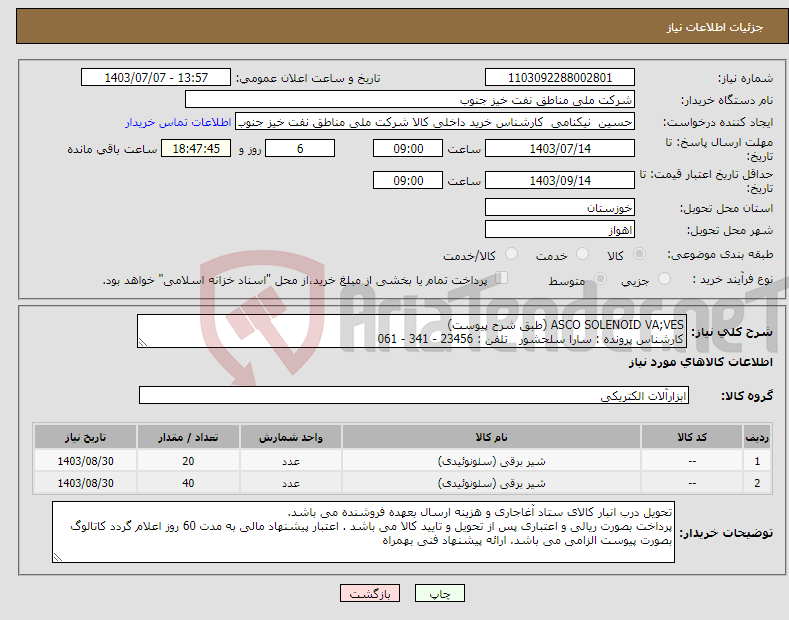Click the unit cell عدد in row 1
Screen dimensions: 789x620
[x=291, y=461]
